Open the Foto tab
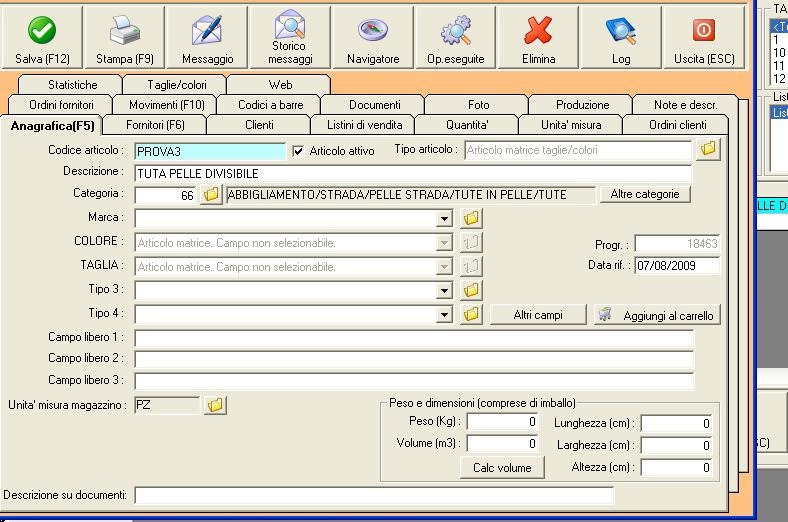This screenshot has width=788, height=522. 478,105
